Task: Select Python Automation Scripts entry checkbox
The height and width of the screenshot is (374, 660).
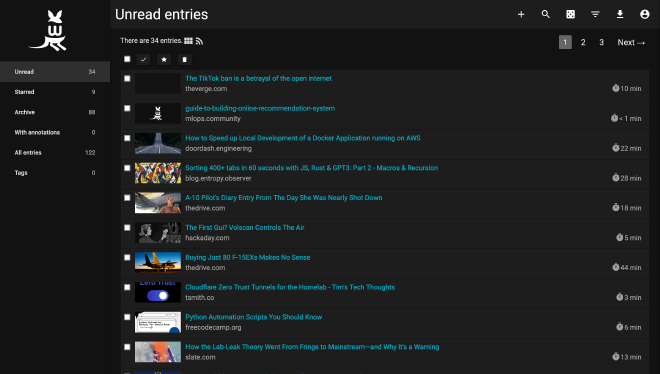Action: (x=127, y=317)
